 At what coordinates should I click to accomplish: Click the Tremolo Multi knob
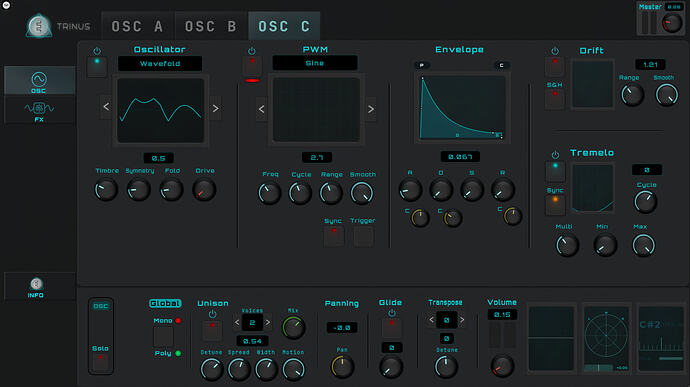(567, 245)
